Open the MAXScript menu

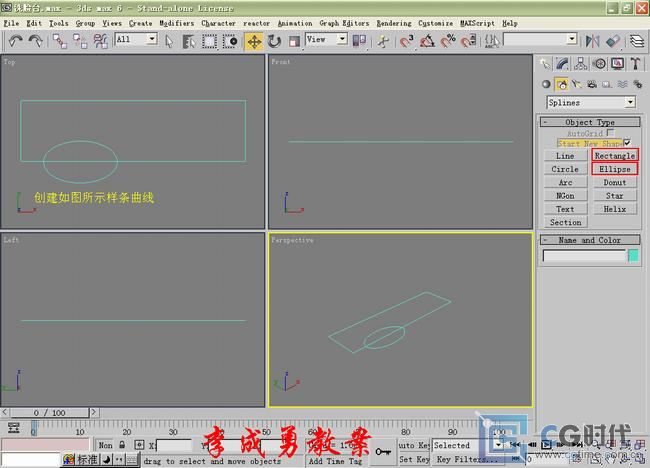click(477, 23)
